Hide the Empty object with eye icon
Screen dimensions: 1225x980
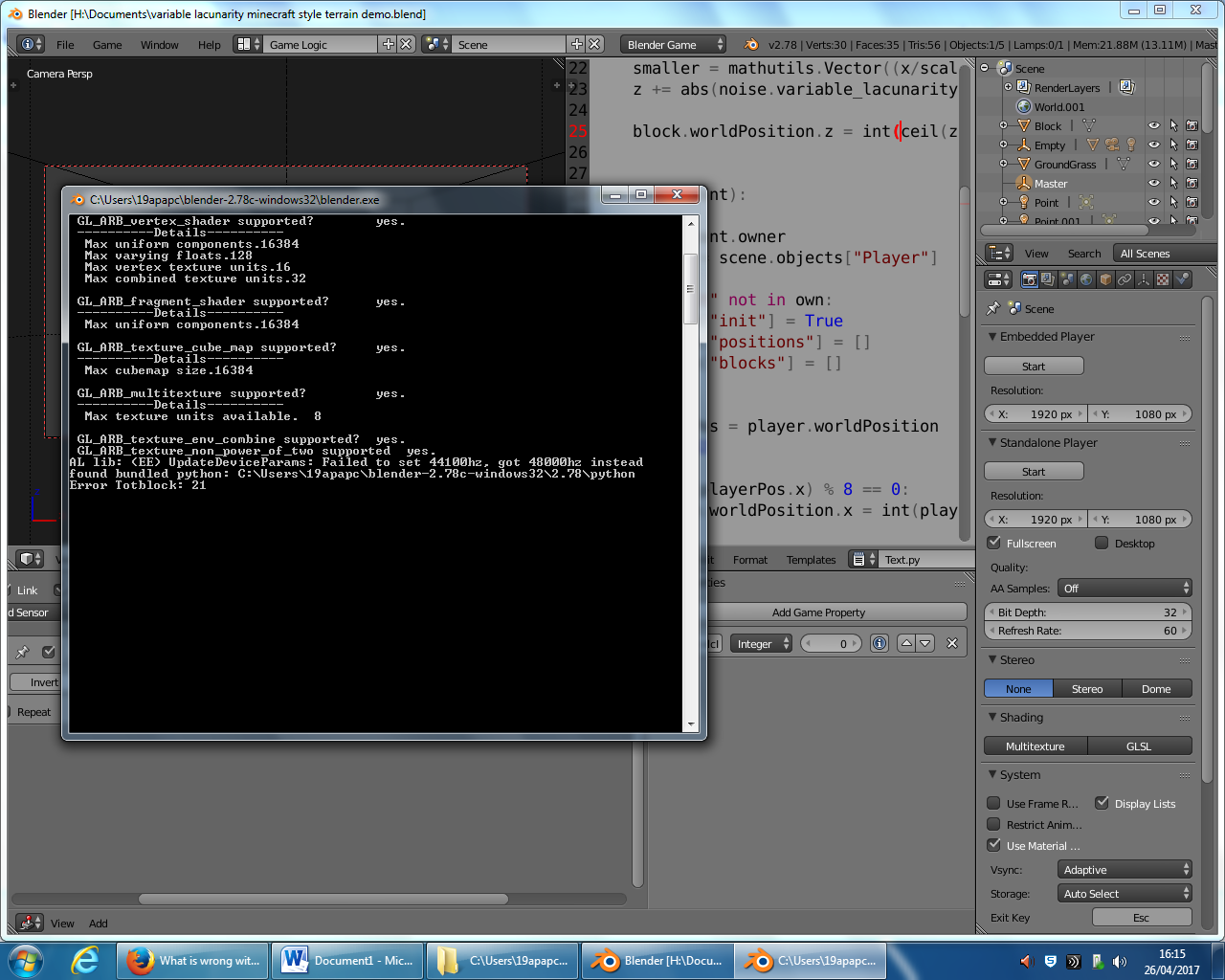click(x=1153, y=145)
